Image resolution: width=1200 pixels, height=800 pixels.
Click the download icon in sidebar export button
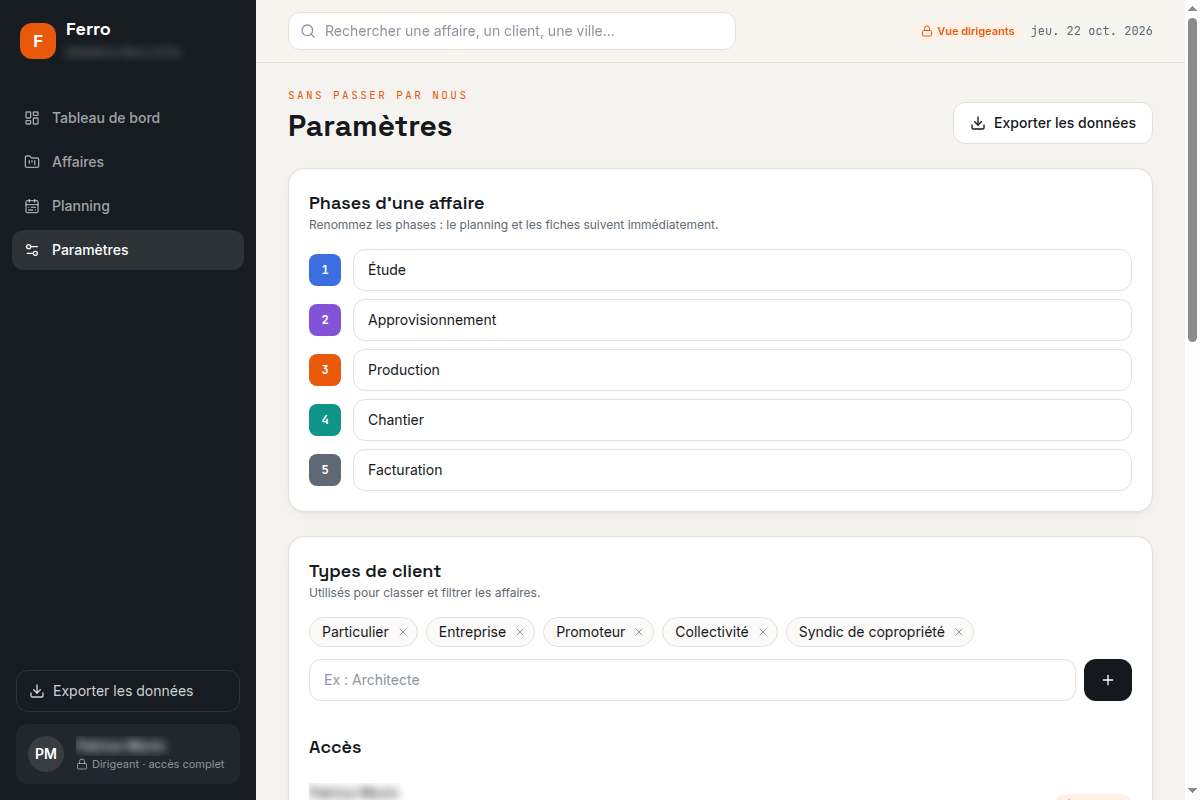37,691
